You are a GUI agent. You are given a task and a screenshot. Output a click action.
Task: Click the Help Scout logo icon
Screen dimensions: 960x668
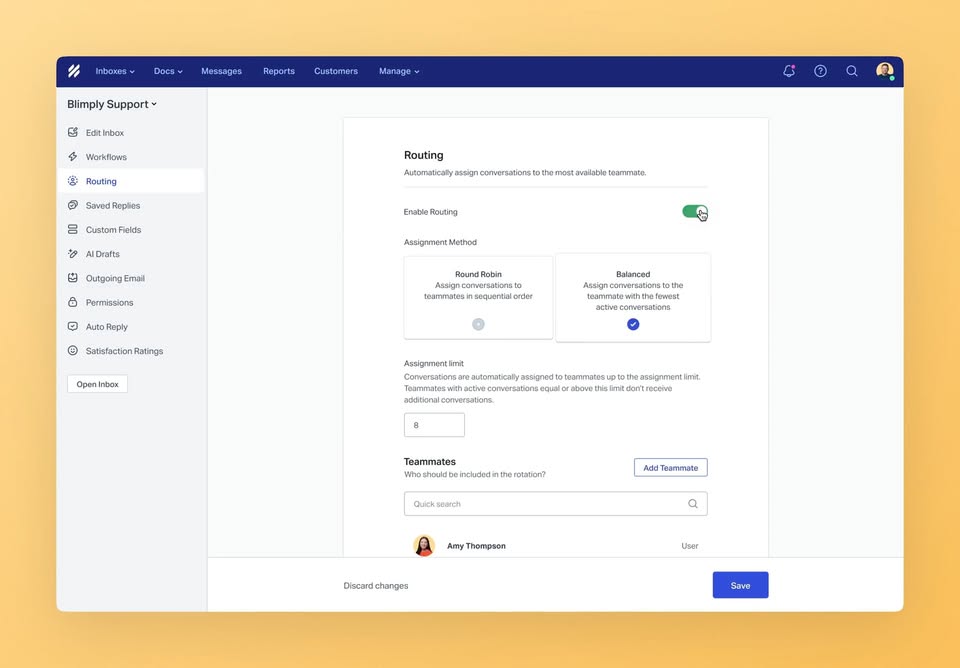[74, 71]
